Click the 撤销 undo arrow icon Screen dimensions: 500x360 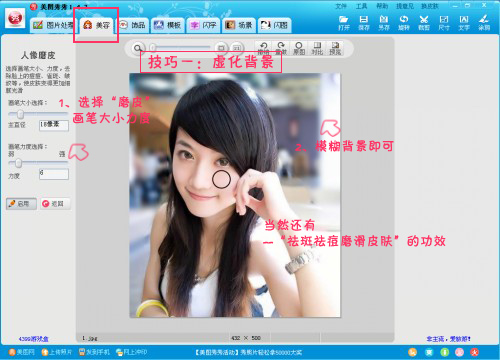pos(263,48)
